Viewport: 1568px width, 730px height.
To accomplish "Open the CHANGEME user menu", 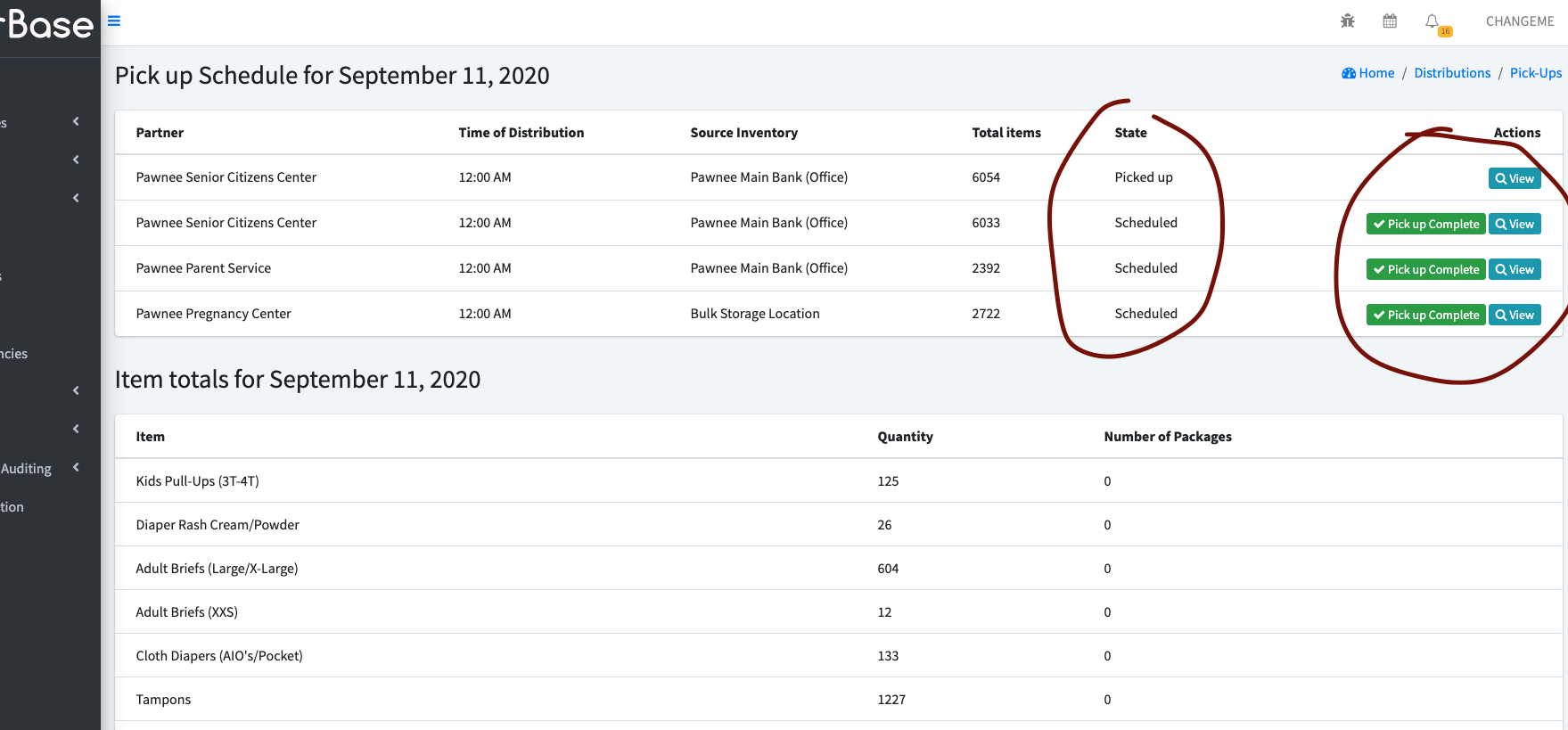I will pos(1520,21).
